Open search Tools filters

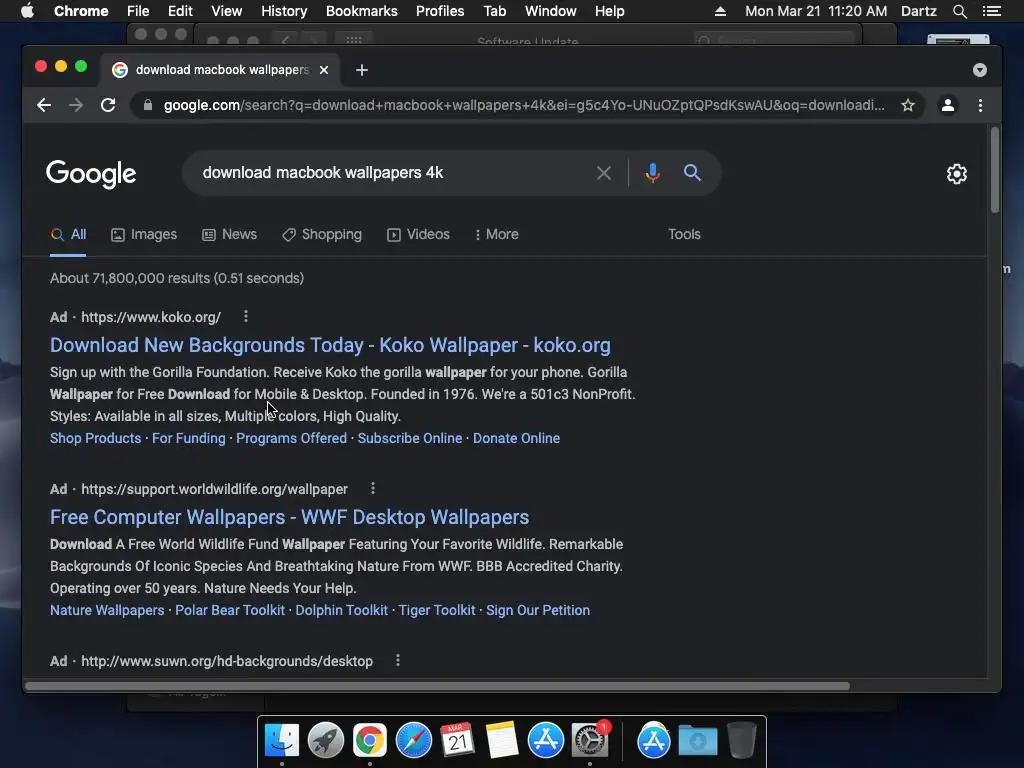coord(684,234)
